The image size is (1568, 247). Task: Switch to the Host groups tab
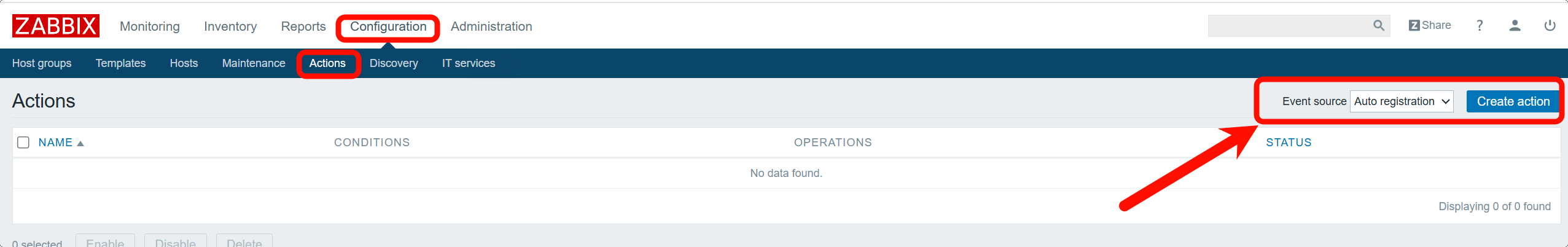(42, 63)
